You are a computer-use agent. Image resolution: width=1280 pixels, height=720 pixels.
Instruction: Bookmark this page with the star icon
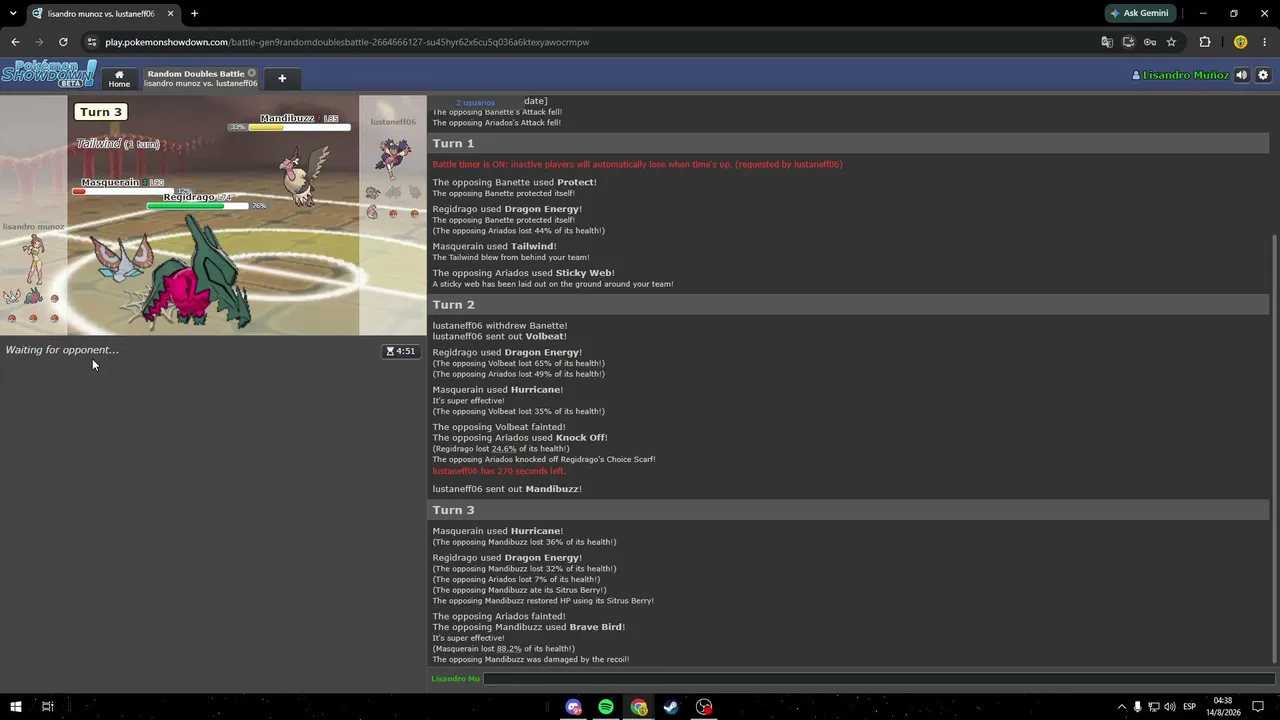(x=1171, y=42)
